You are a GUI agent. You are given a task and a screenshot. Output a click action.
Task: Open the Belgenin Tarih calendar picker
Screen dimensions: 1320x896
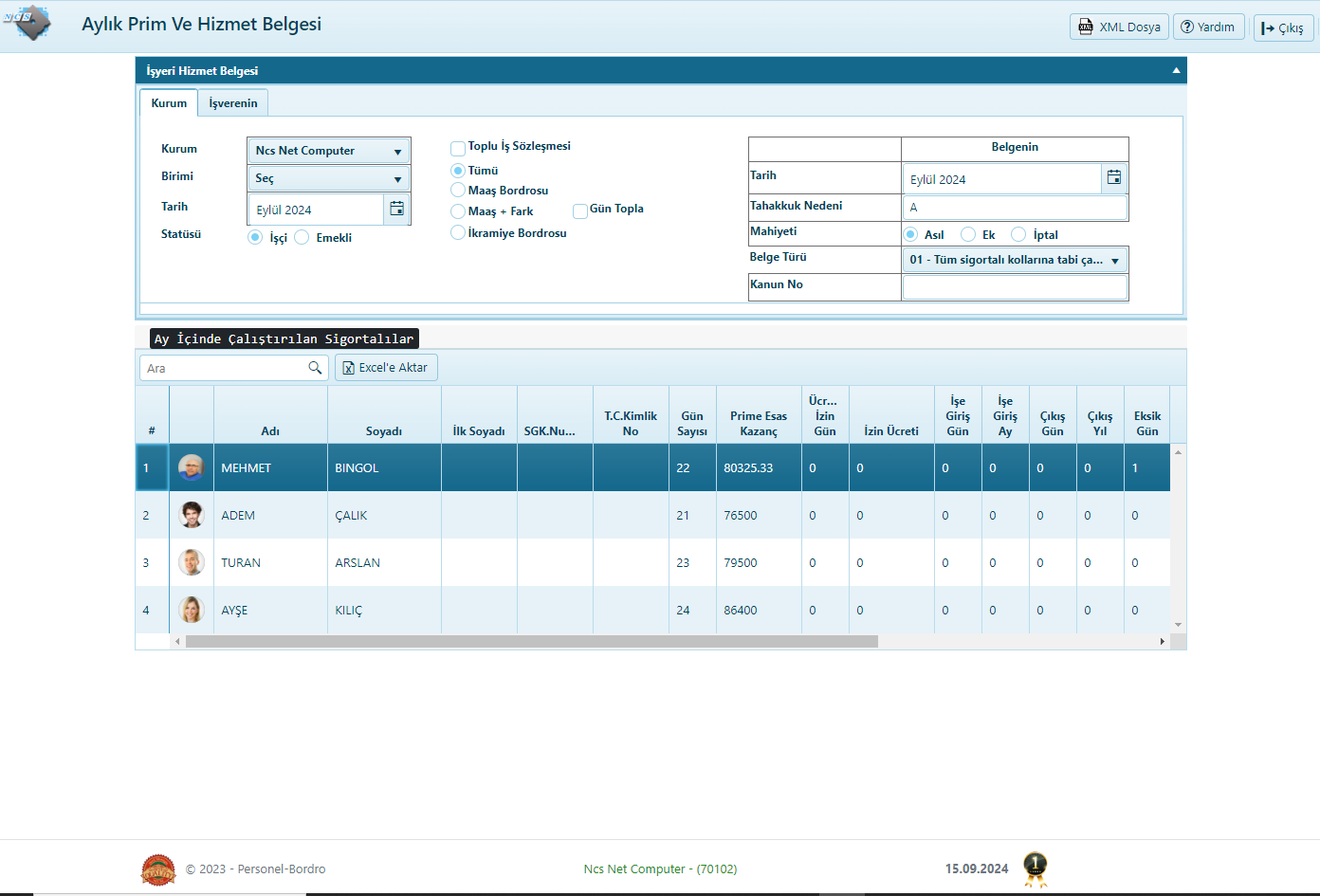1114,177
